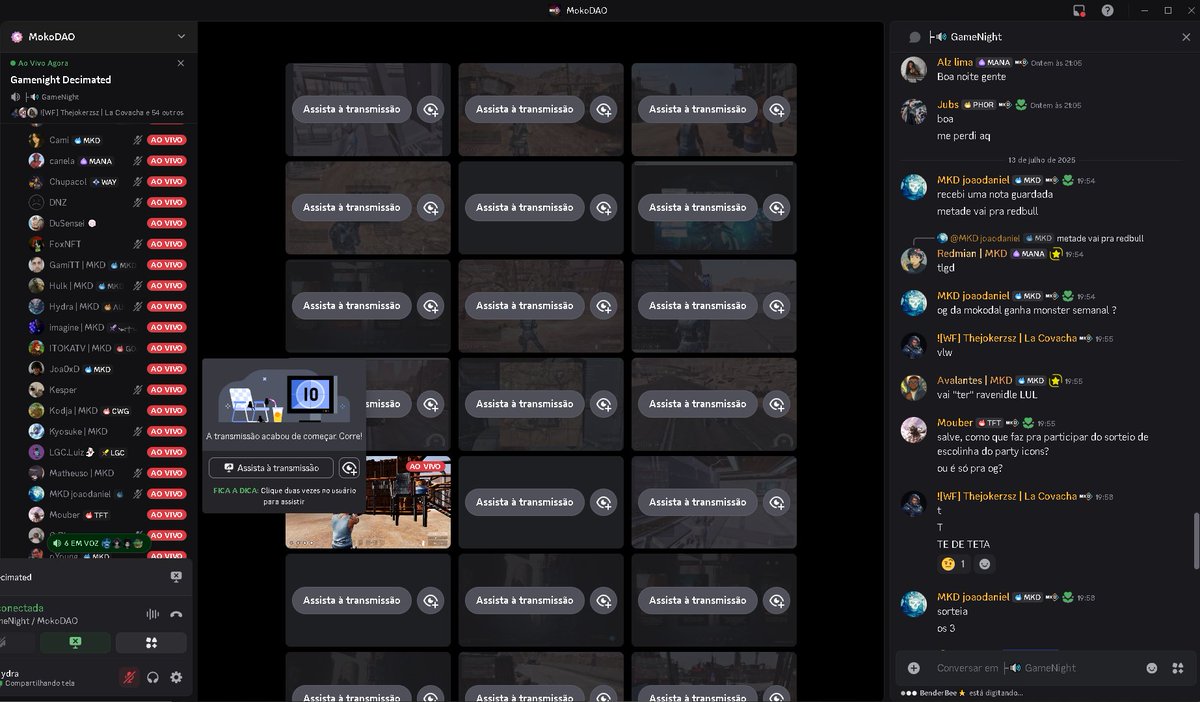The width and height of the screenshot is (1200, 702).
Task: Focus the Conversar em GameNight message field
Action: click(x=1035, y=668)
